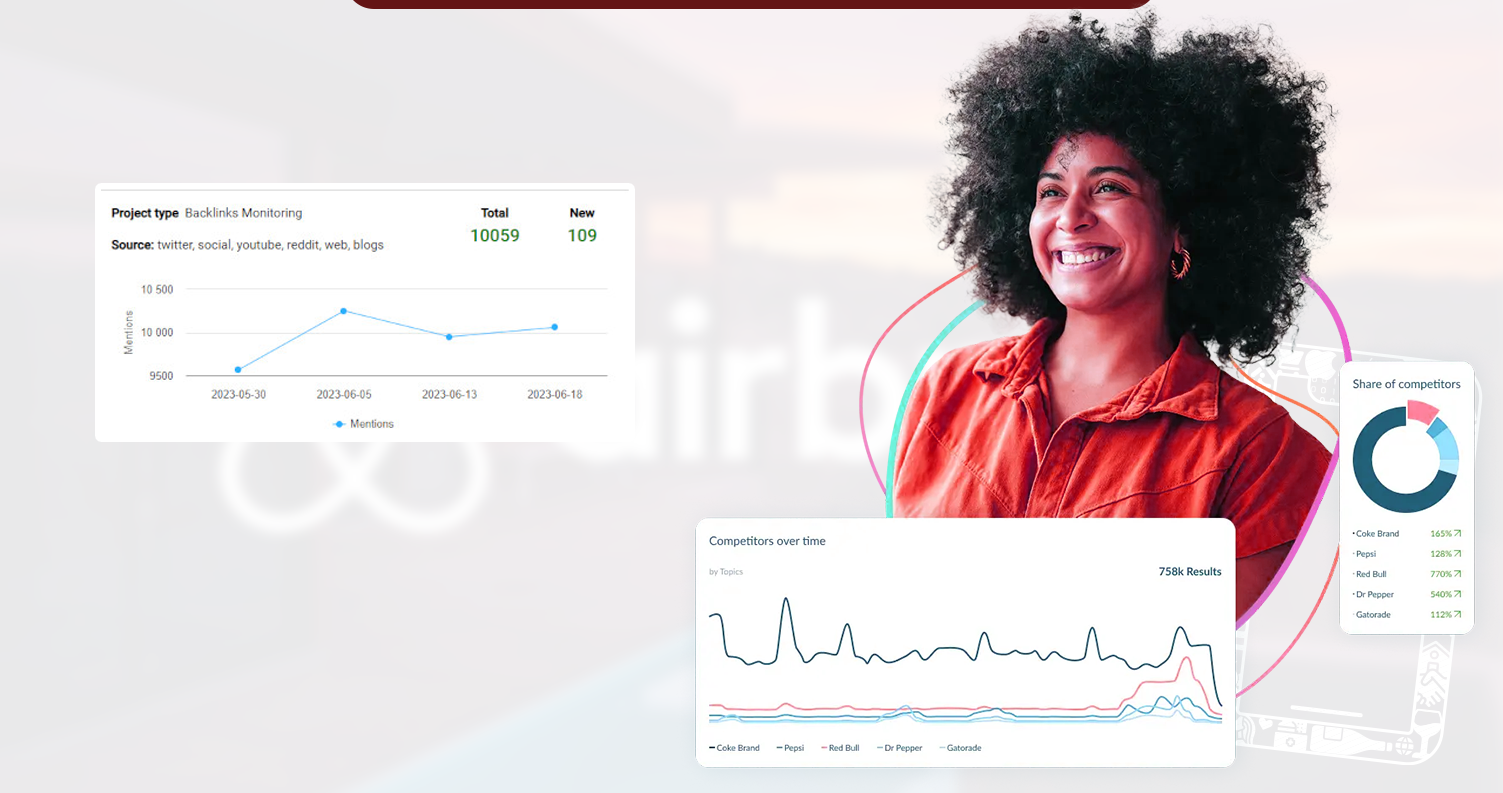Toggle Red Bull line in the chart legend
Viewport: 1503px width, 793px height.
(x=840, y=748)
